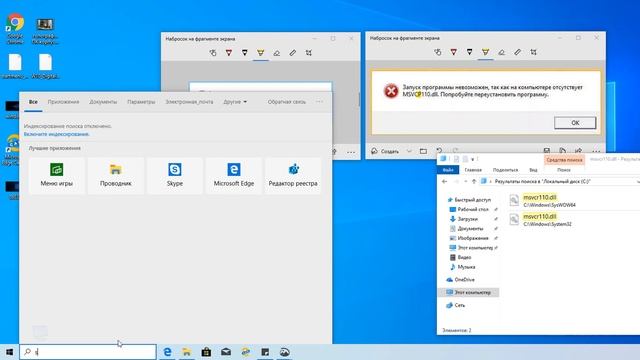
Task: Click OK in the MSVCP110.dll error image
Action: point(575,122)
